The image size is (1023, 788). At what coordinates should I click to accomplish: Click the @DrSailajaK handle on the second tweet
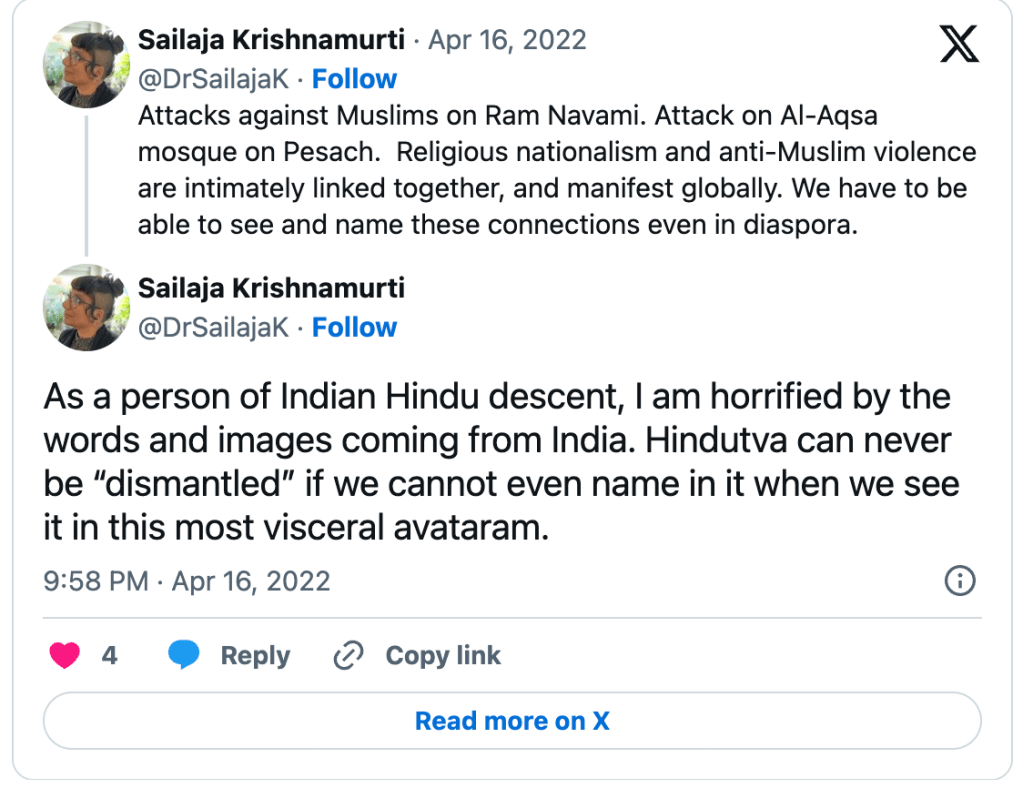(x=213, y=327)
